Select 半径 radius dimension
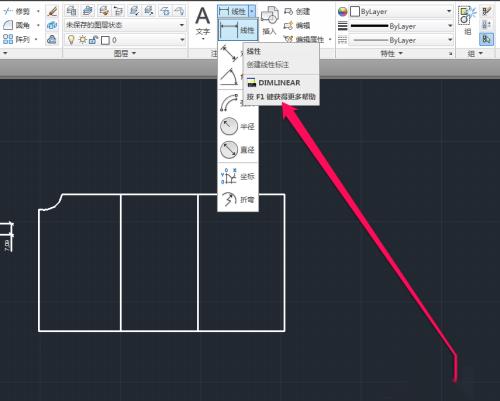The image size is (500, 401). pos(238,127)
